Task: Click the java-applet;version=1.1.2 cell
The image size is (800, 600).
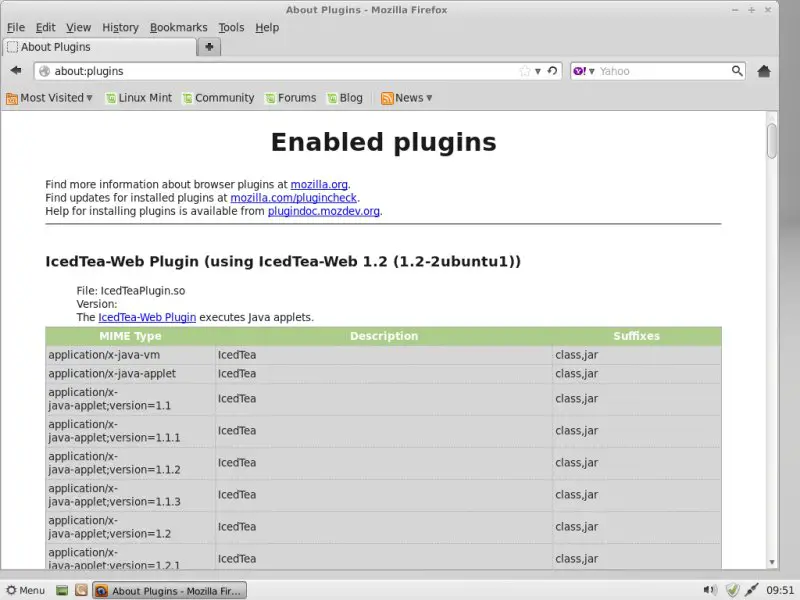Action: point(130,463)
